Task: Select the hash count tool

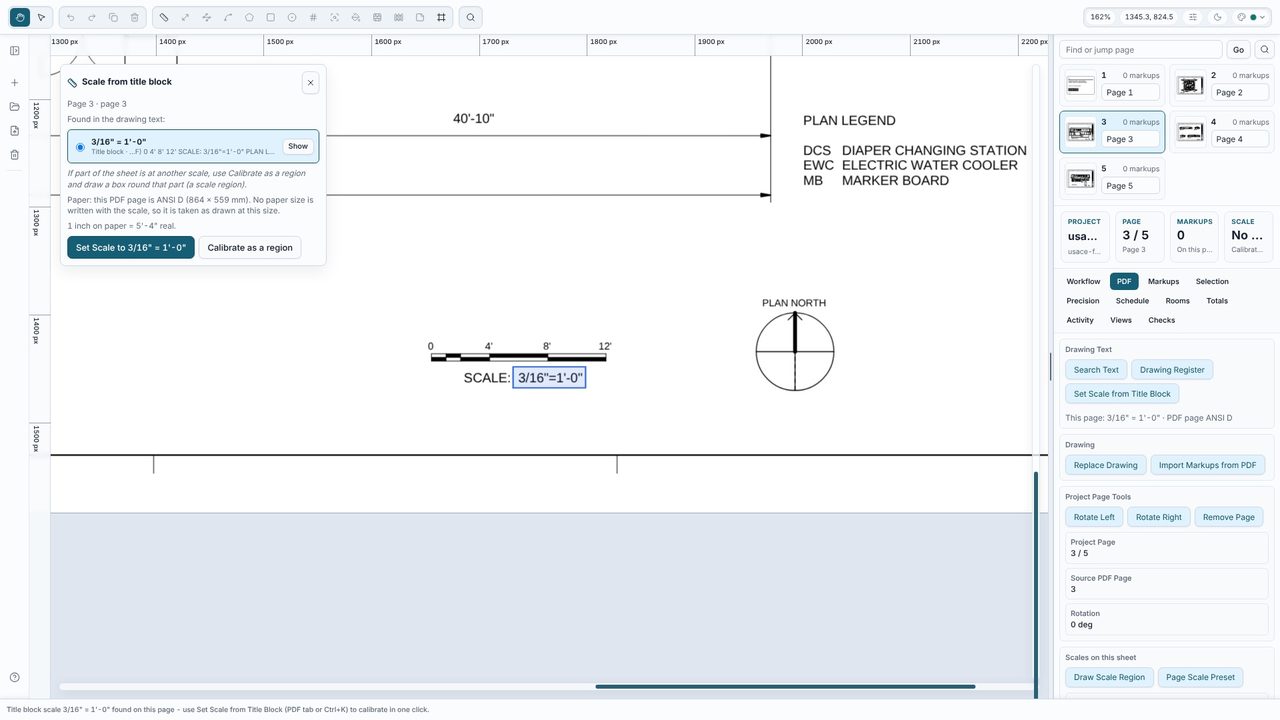Action: [313, 17]
